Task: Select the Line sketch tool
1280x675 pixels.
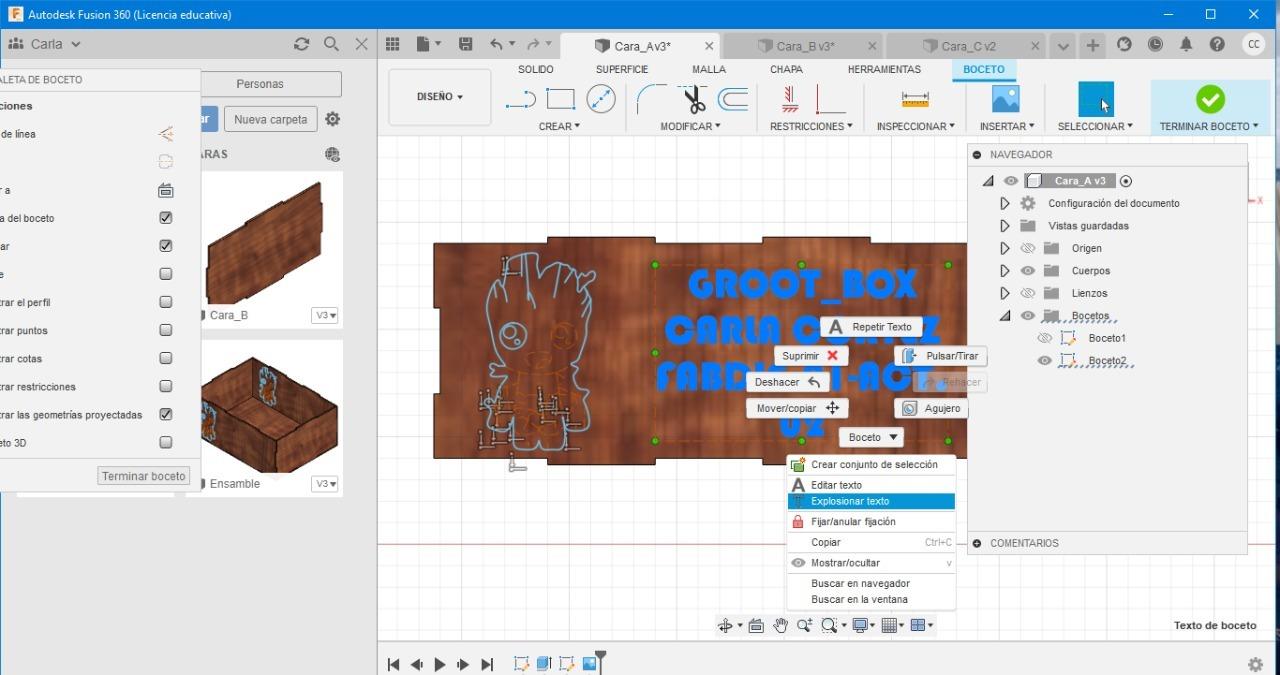Action: pos(521,99)
